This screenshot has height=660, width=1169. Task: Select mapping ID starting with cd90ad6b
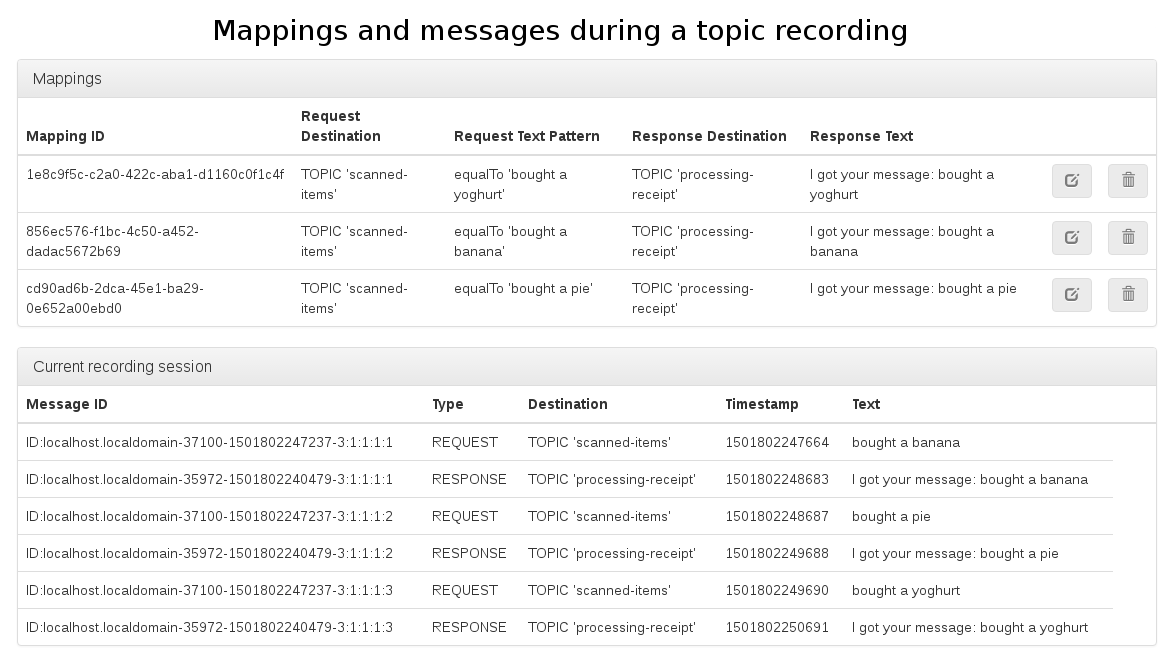pos(115,298)
